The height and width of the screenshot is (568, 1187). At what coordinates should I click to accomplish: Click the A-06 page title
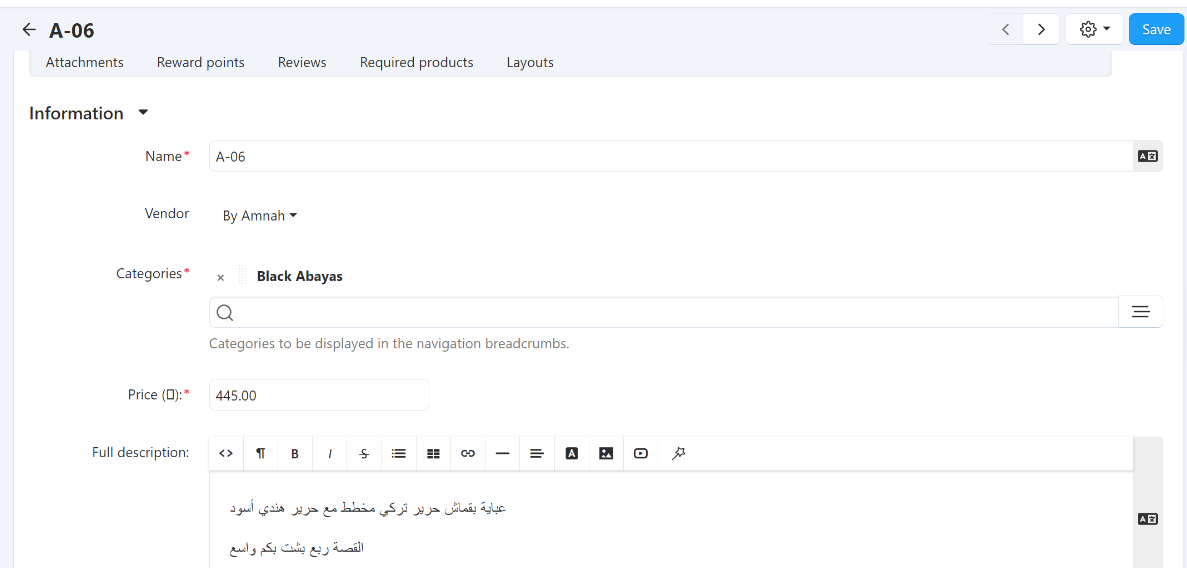pyautogui.click(x=72, y=30)
